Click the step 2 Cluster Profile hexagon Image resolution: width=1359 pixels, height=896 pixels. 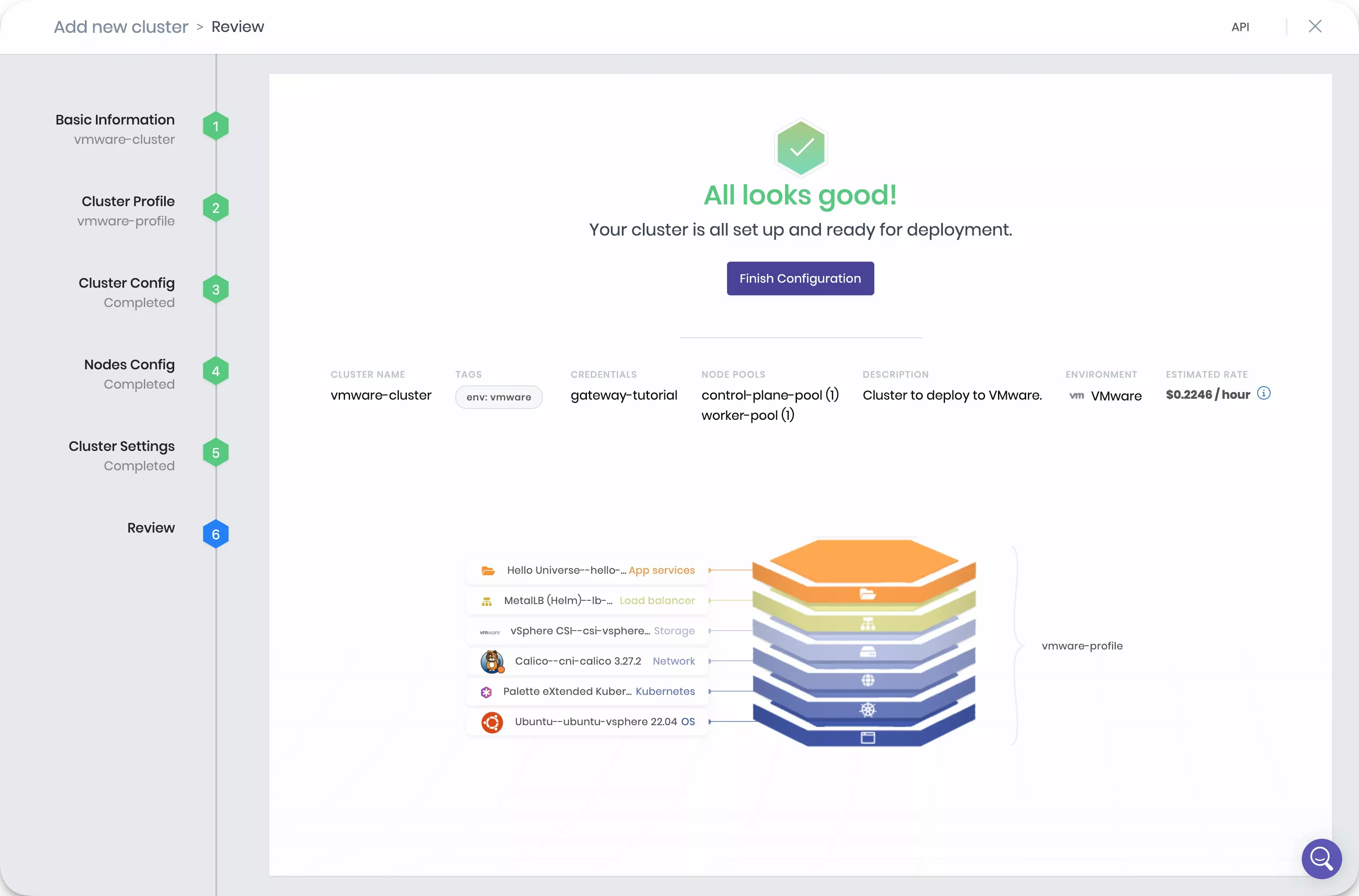[x=215, y=208]
